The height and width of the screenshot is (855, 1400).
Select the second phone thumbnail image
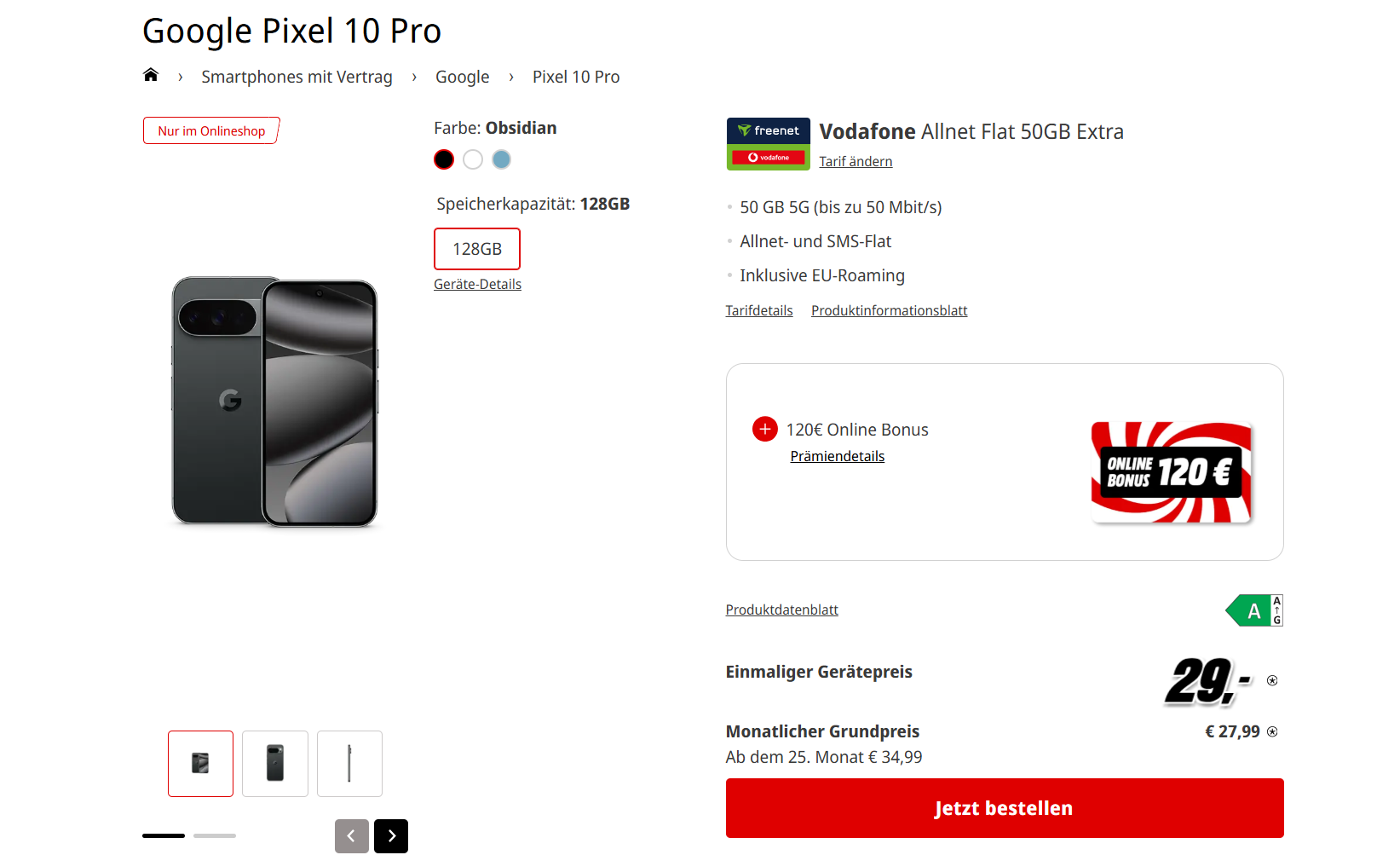coord(275,764)
